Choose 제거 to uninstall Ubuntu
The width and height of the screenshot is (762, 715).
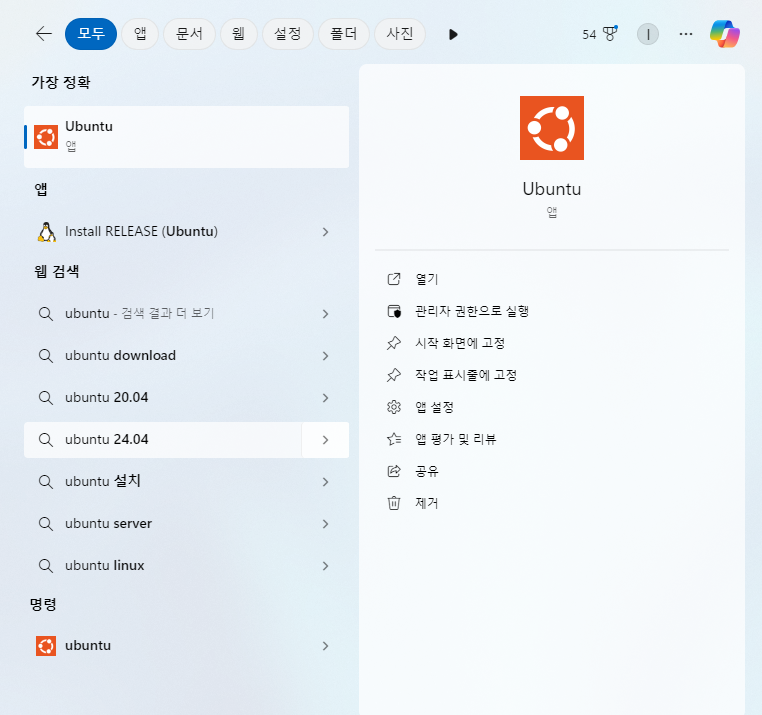click(427, 504)
